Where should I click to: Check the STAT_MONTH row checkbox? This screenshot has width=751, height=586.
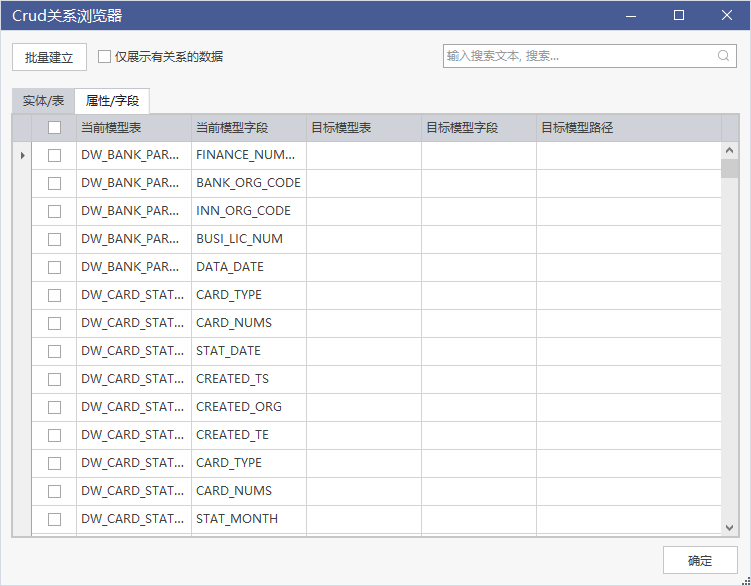pos(55,519)
